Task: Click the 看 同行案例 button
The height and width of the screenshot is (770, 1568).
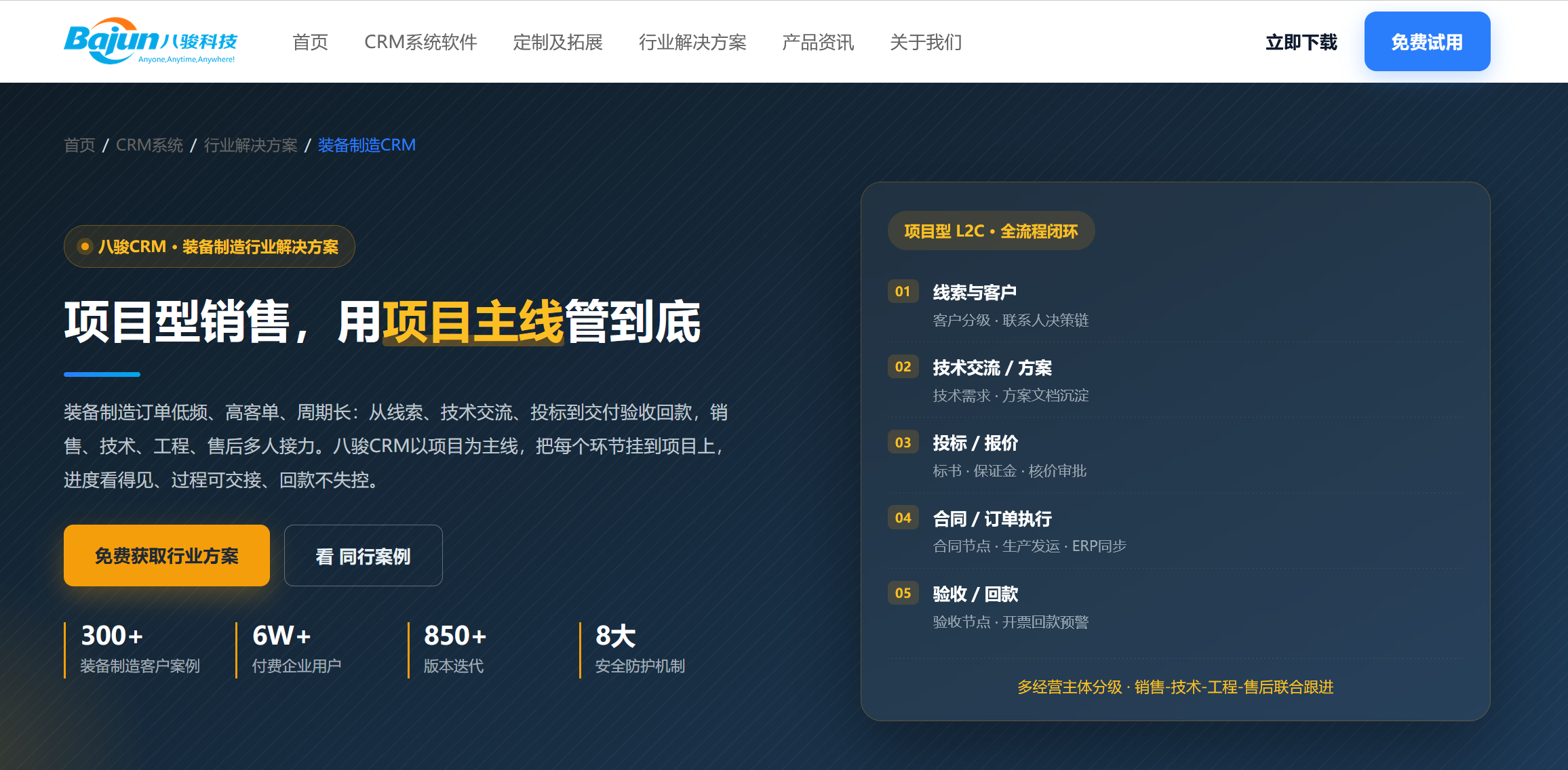Action: pos(364,555)
